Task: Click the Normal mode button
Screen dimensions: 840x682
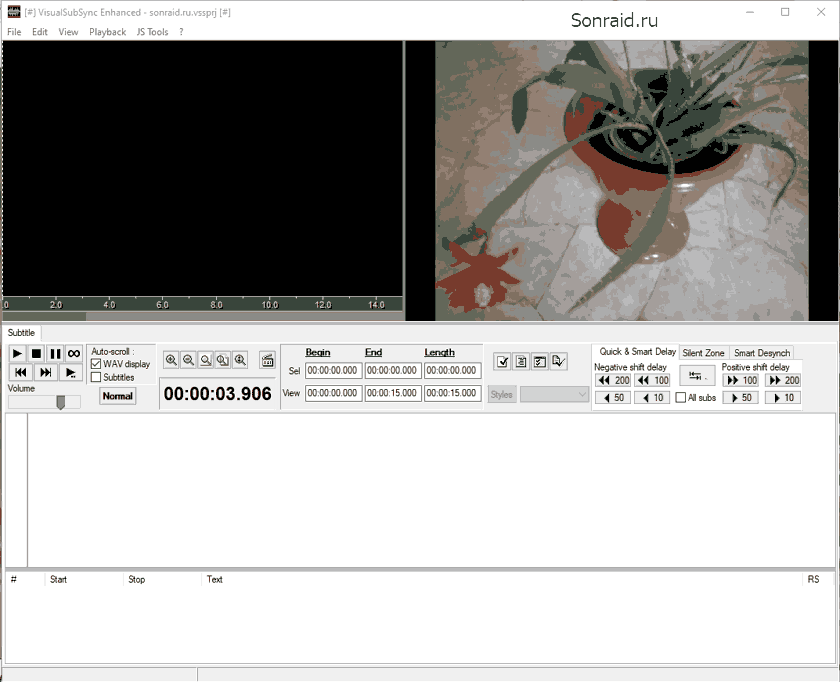Action: point(117,396)
